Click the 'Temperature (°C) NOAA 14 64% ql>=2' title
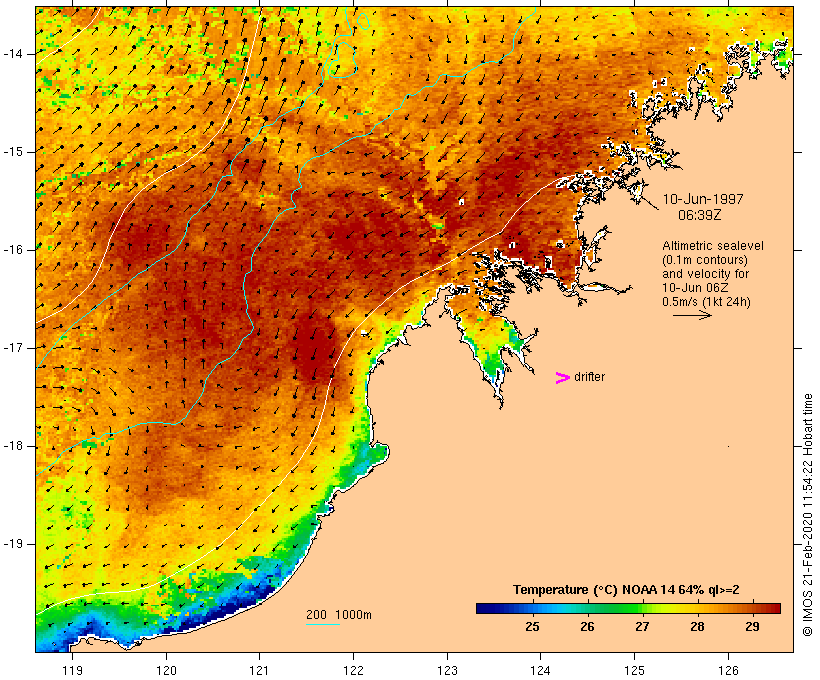Screen dimensions: 820x680 pyautogui.click(x=626, y=590)
